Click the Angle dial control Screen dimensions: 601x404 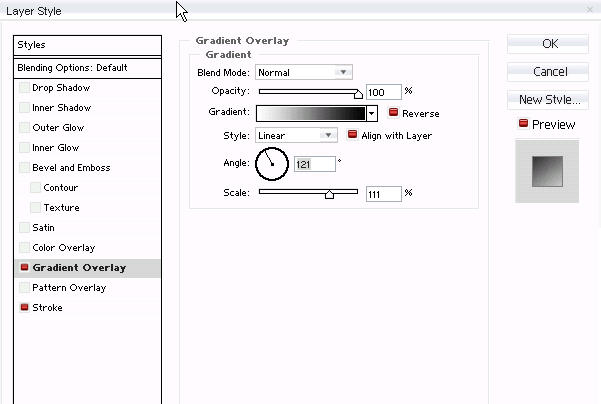pos(272,164)
